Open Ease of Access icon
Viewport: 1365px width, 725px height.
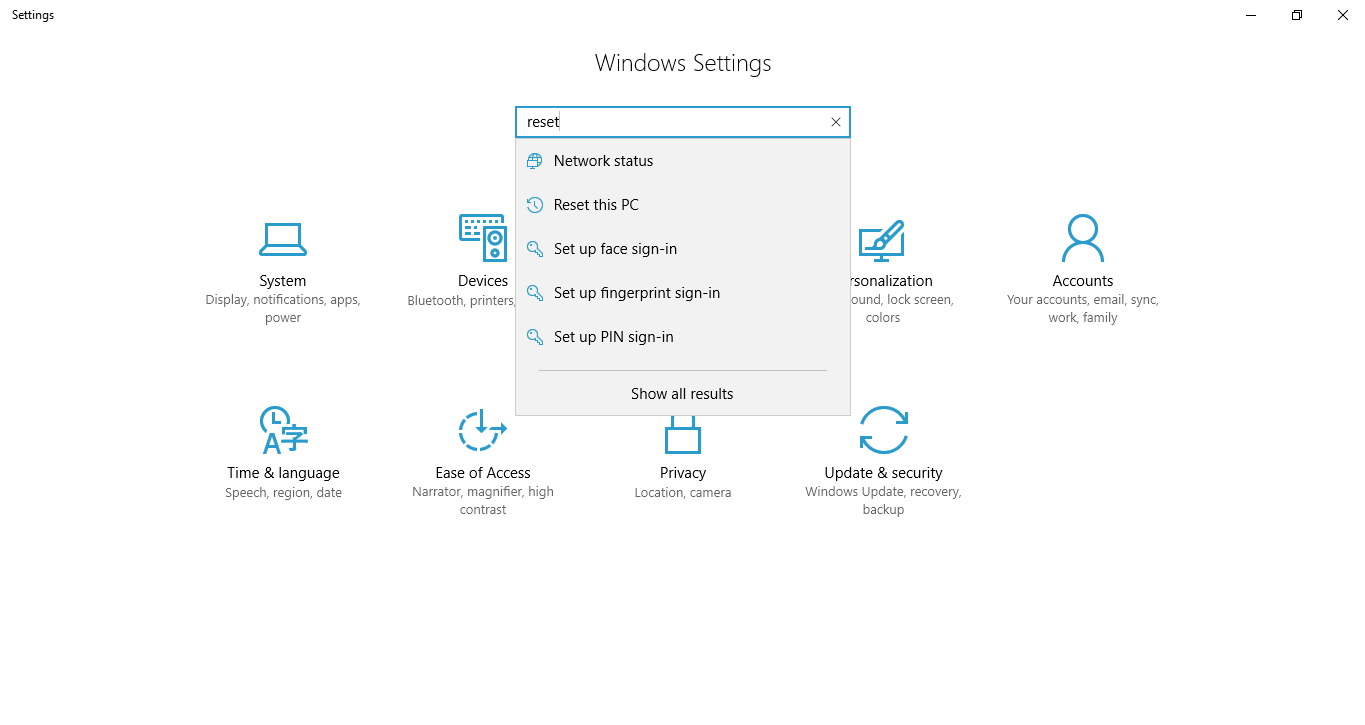[x=483, y=431]
